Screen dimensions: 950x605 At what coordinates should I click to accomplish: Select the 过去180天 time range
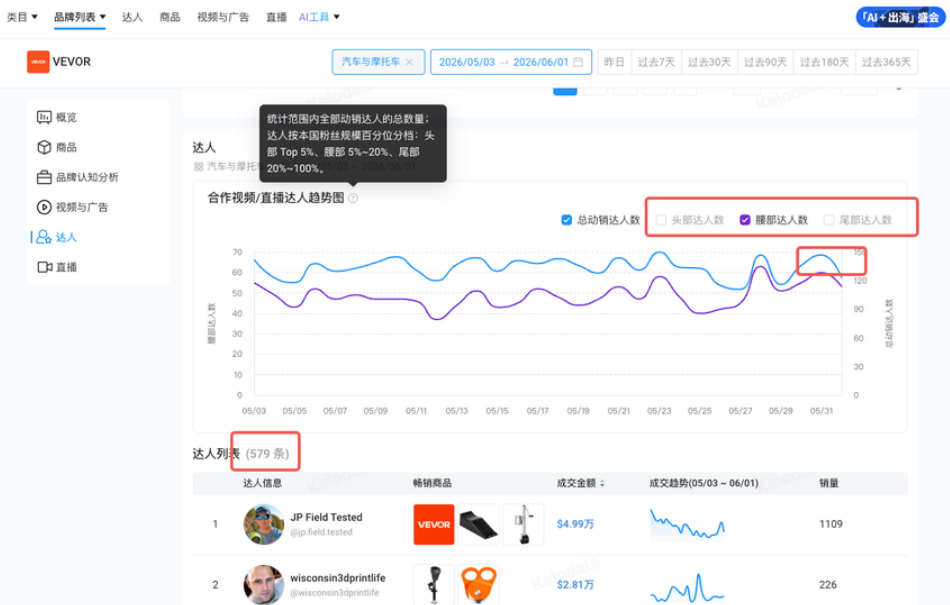824,62
